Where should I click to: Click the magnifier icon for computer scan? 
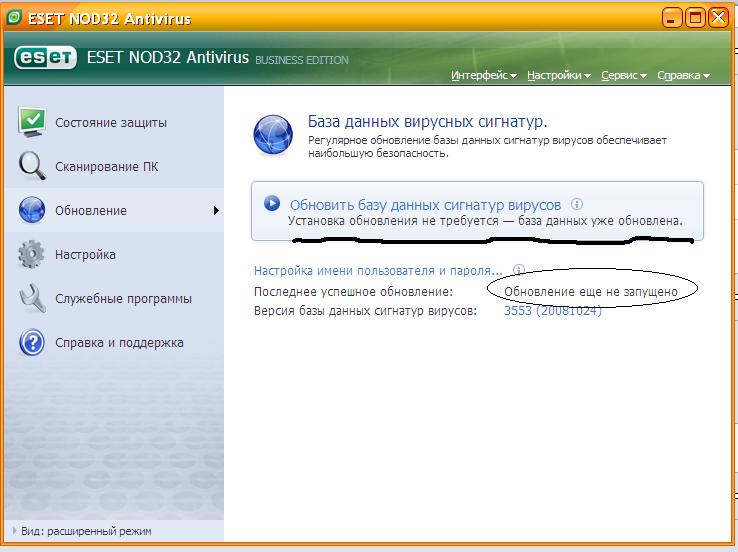pyautogui.click(x=32, y=166)
